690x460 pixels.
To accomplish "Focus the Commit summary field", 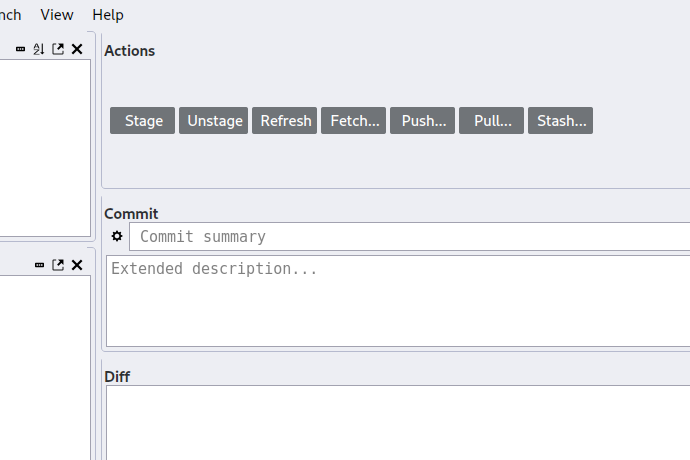I will [x=410, y=237].
